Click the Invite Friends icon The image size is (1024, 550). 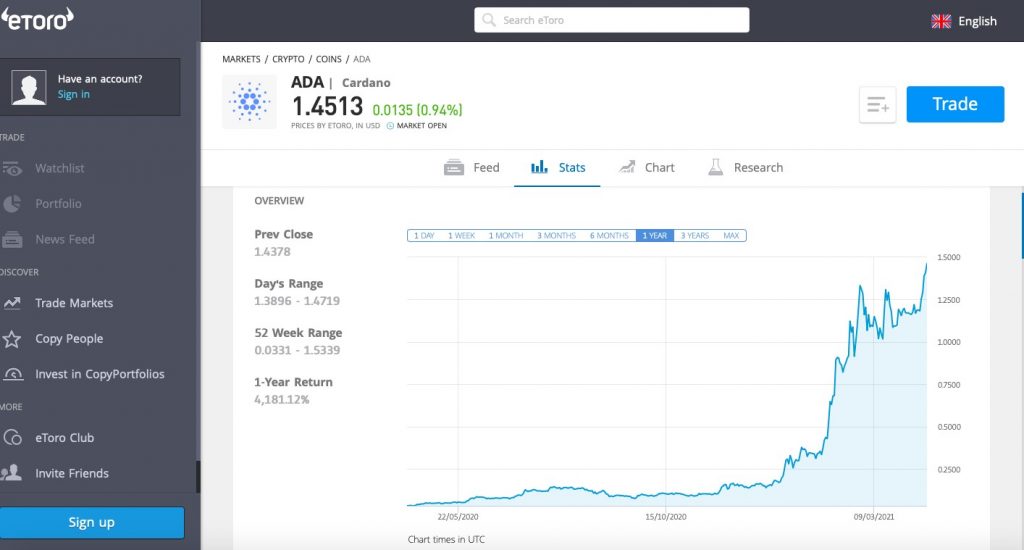click(x=13, y=473)
